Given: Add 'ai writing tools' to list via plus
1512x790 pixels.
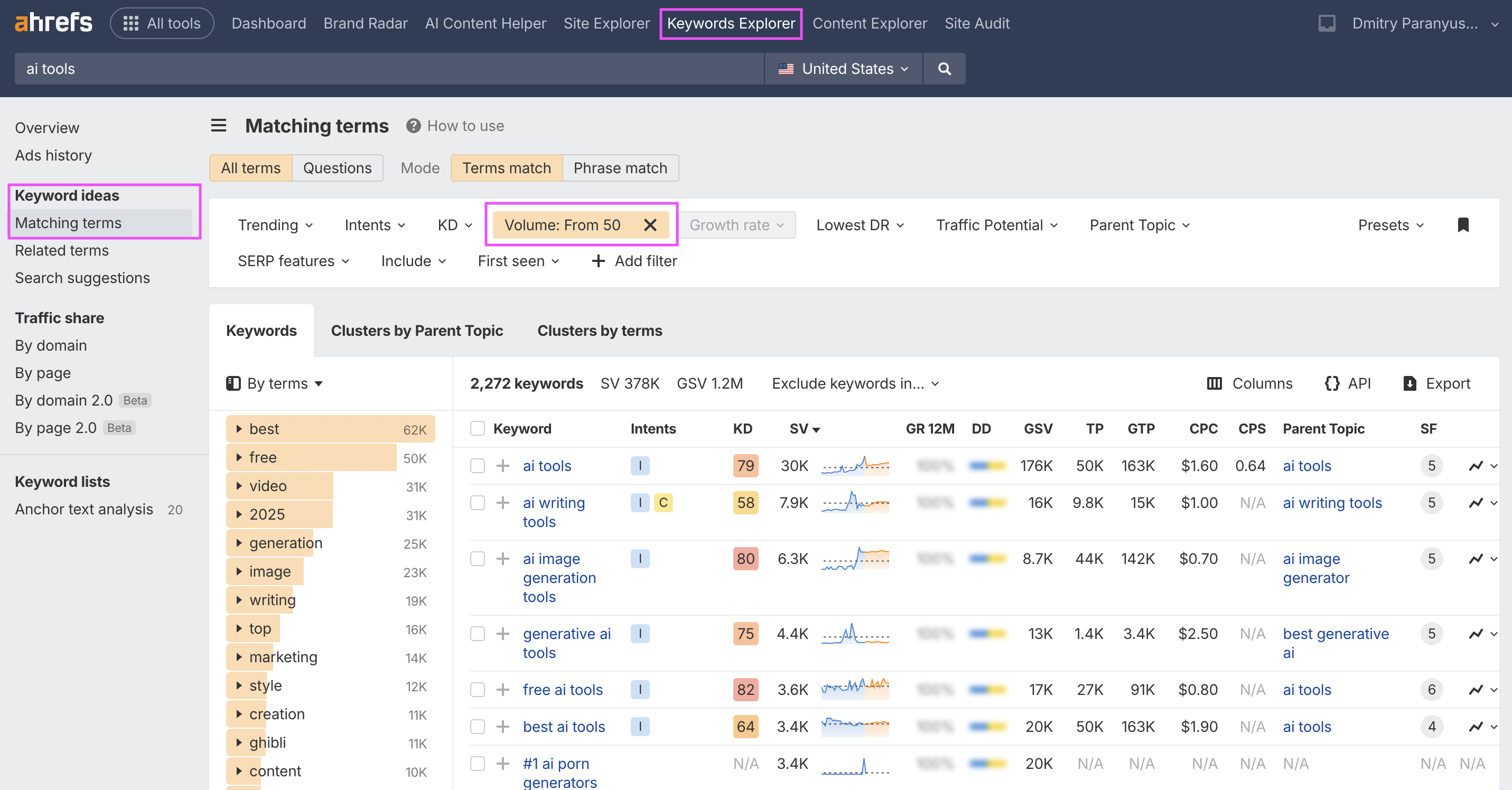Looking at the screenshot, I should 502,503.
